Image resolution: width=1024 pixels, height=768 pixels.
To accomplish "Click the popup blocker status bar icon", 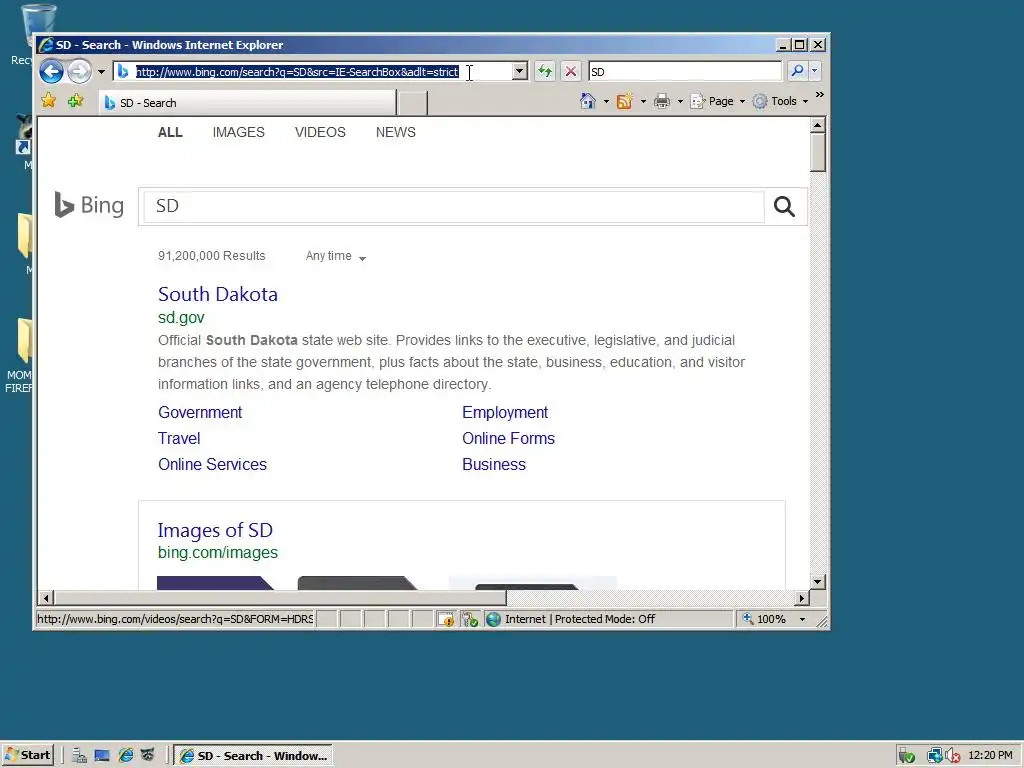I will pos(447,619).
